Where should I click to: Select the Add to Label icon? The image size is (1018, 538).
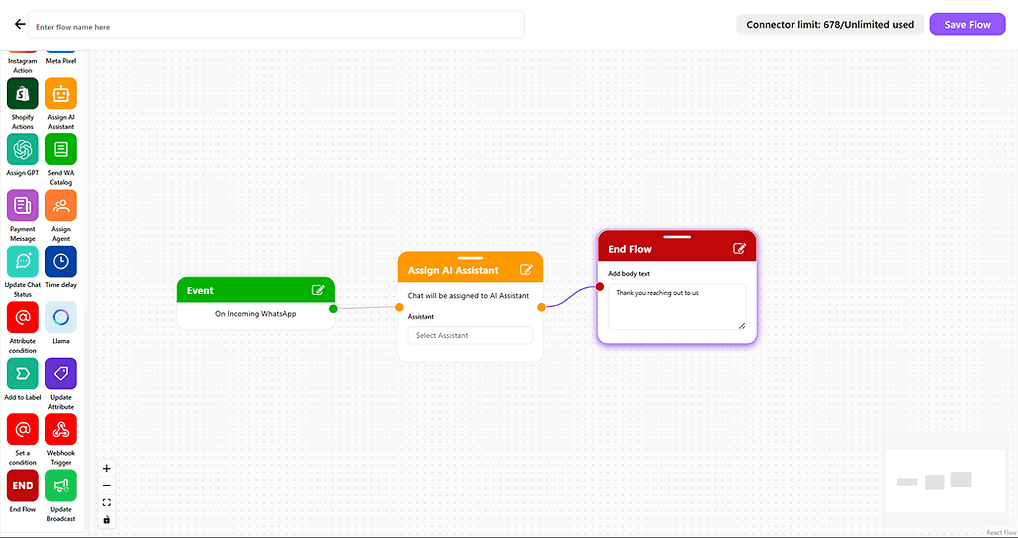(23, 373)
